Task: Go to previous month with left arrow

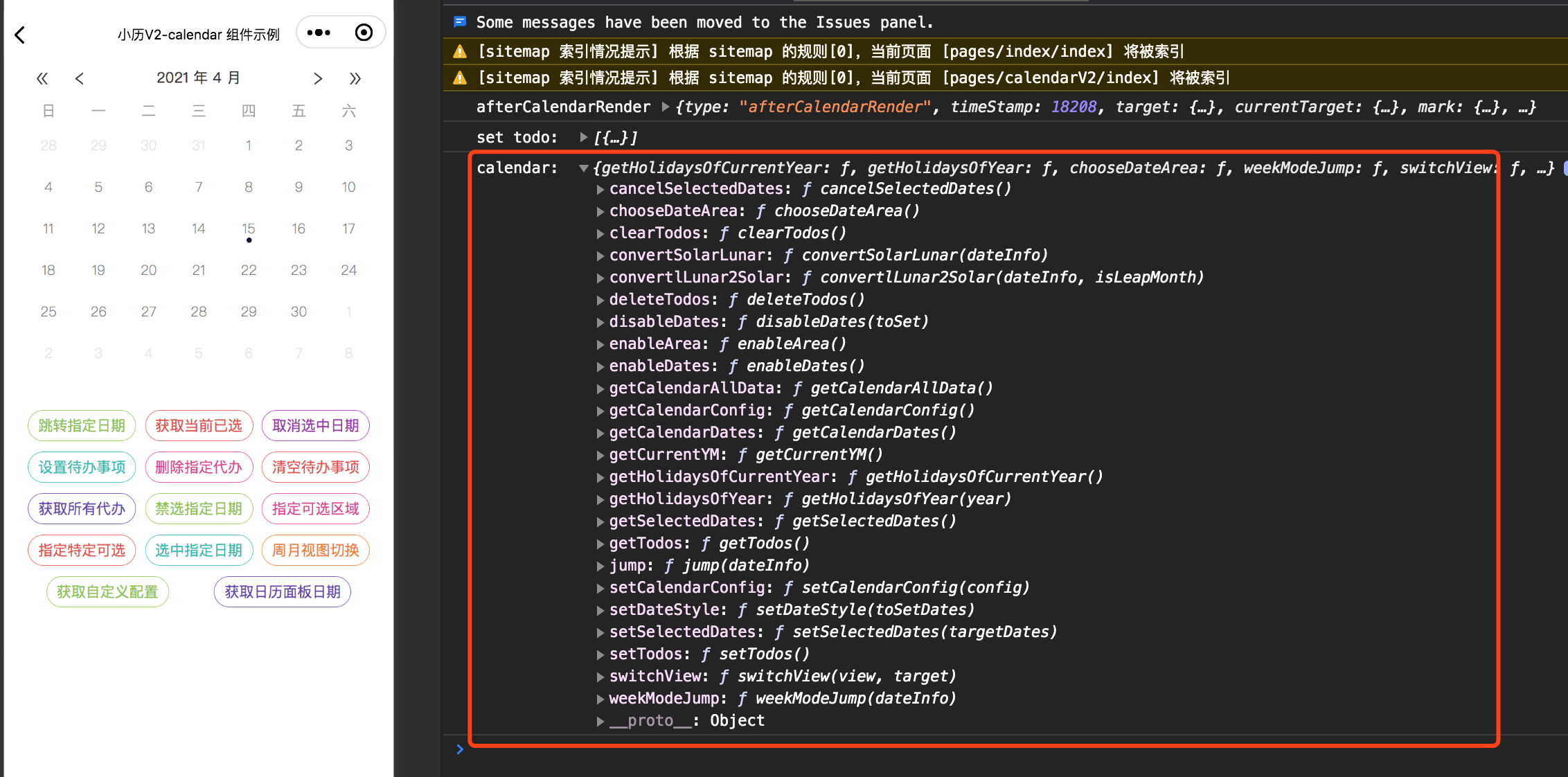Action: [80, 78]
